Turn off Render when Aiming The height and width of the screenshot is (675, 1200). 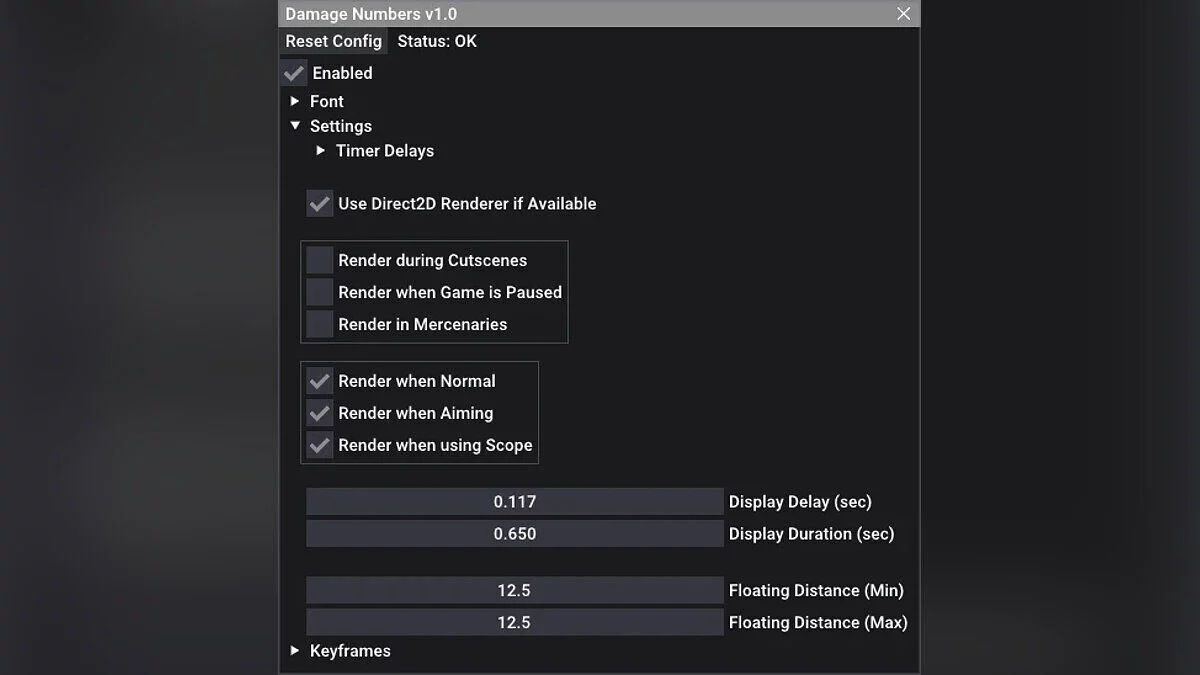[x=320, y=413]
